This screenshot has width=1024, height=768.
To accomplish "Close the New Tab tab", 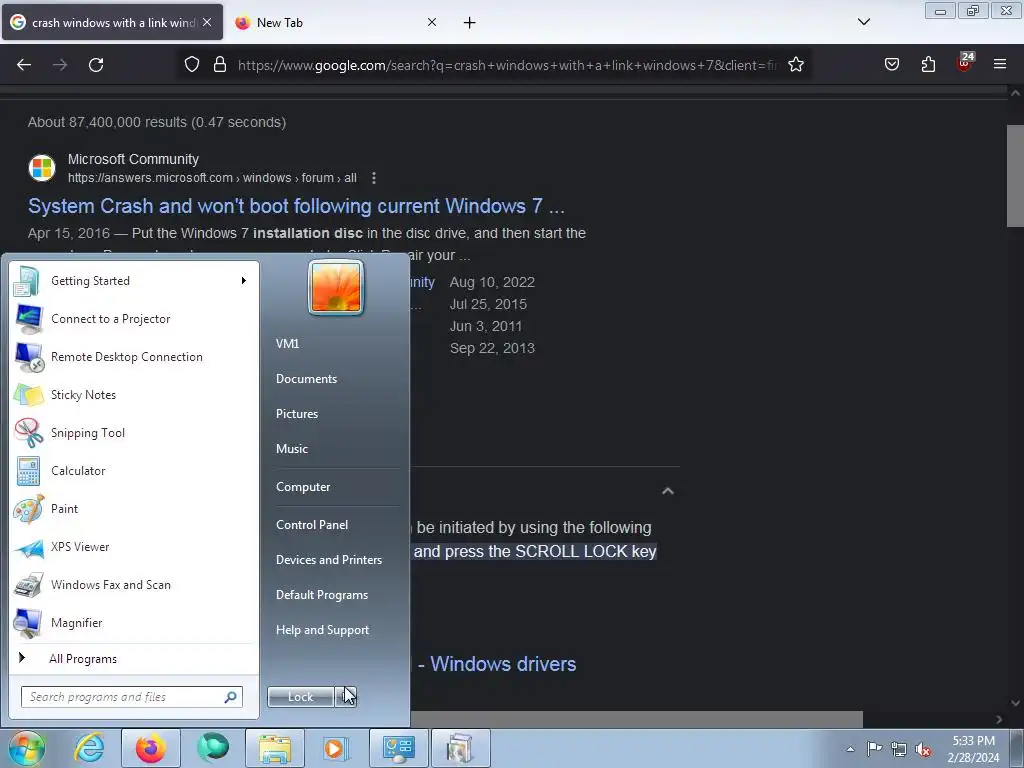I will coord(432,22).
